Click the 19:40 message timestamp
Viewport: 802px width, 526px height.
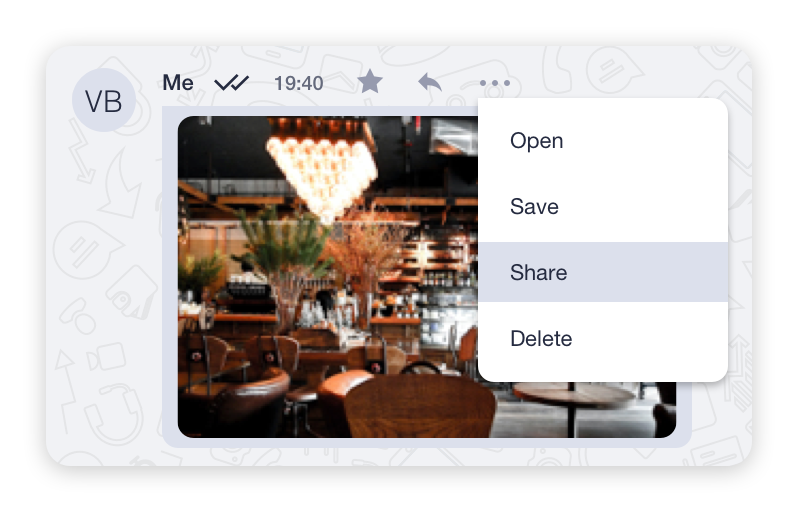click(299, 83)
